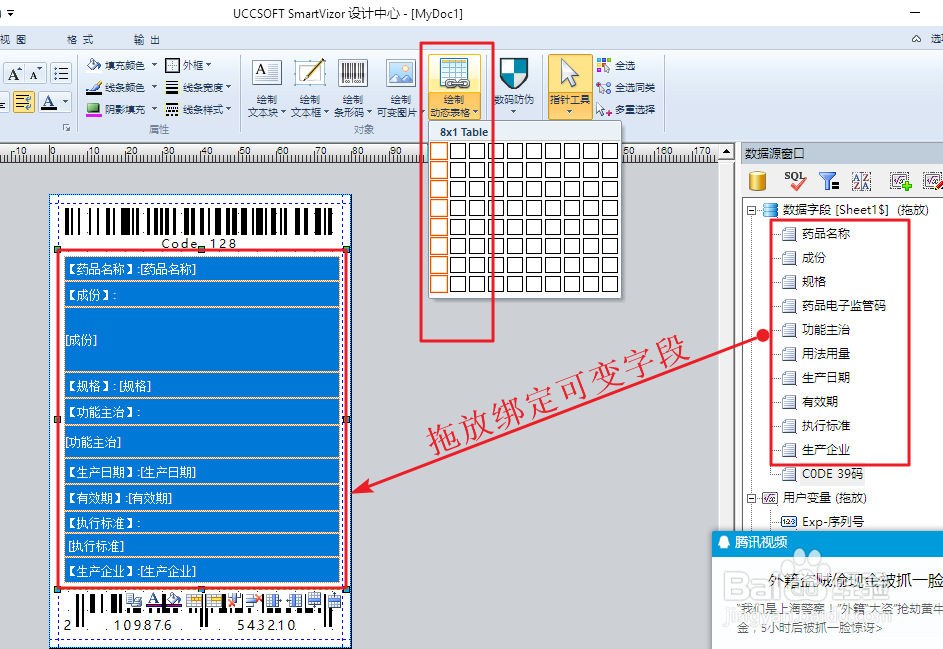This screenshot has height=649, width=943.
Task: Click the 阴影填充 shadow fill icon
Action: [x=94, y=109]
